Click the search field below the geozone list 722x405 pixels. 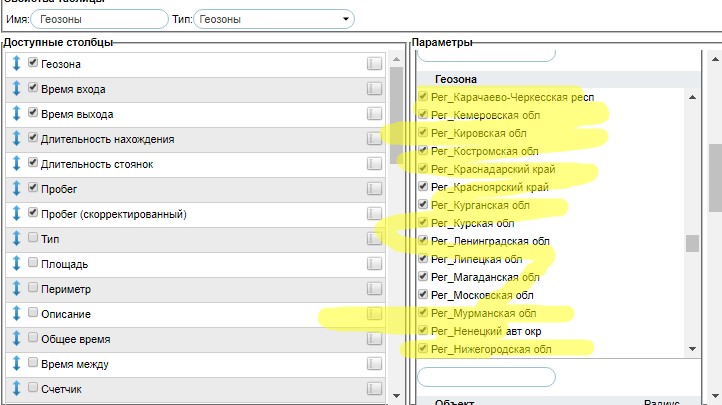tap(486, 377)
